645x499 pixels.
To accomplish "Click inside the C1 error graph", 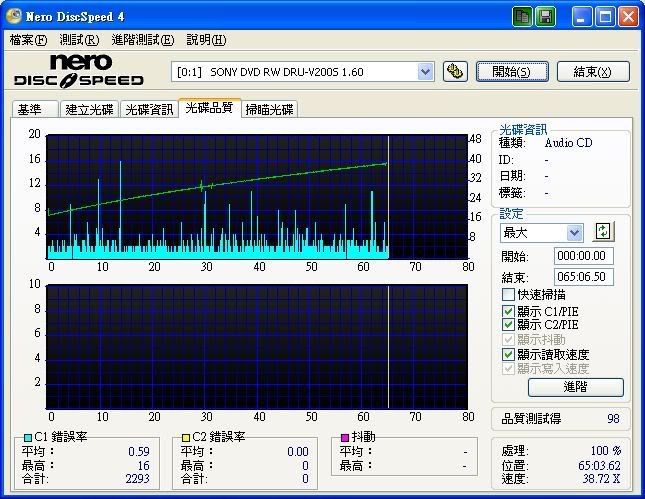I will point(257,197).
